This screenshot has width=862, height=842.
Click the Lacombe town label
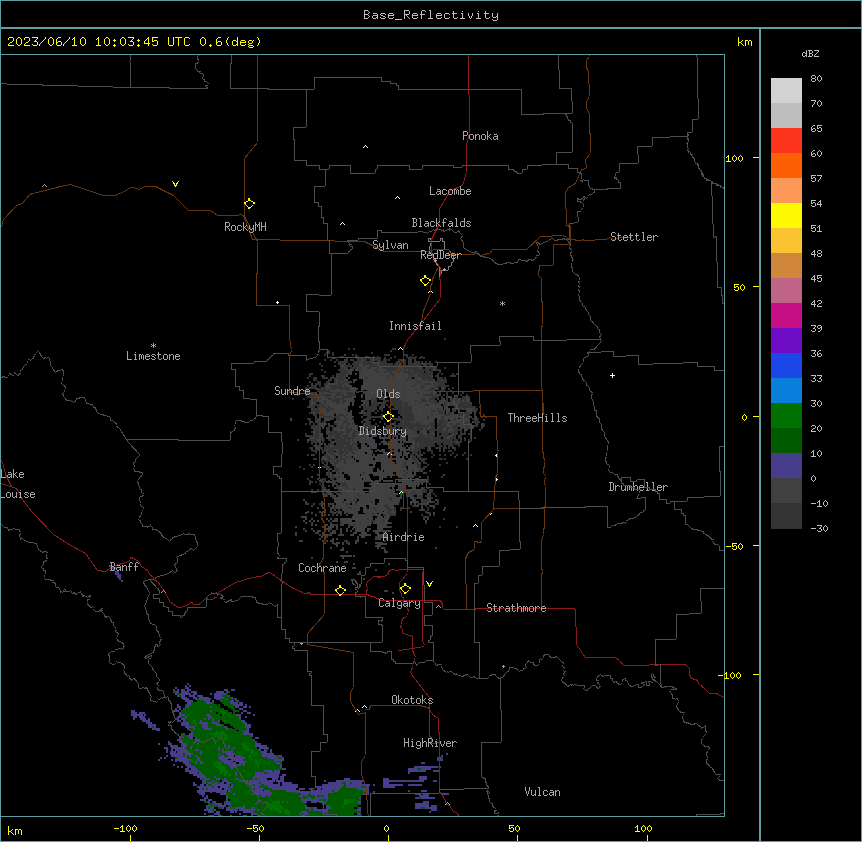click(x=450, y=191)
